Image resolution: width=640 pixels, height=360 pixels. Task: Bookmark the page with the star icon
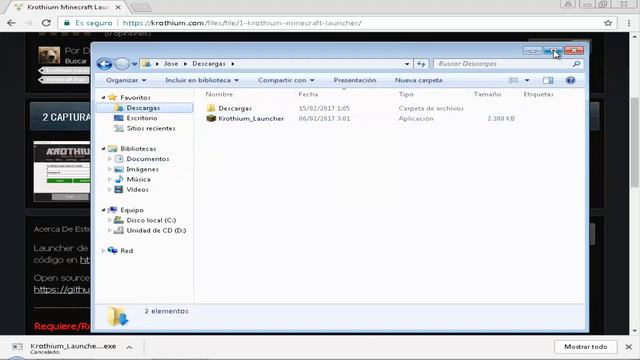click(608, 23)
